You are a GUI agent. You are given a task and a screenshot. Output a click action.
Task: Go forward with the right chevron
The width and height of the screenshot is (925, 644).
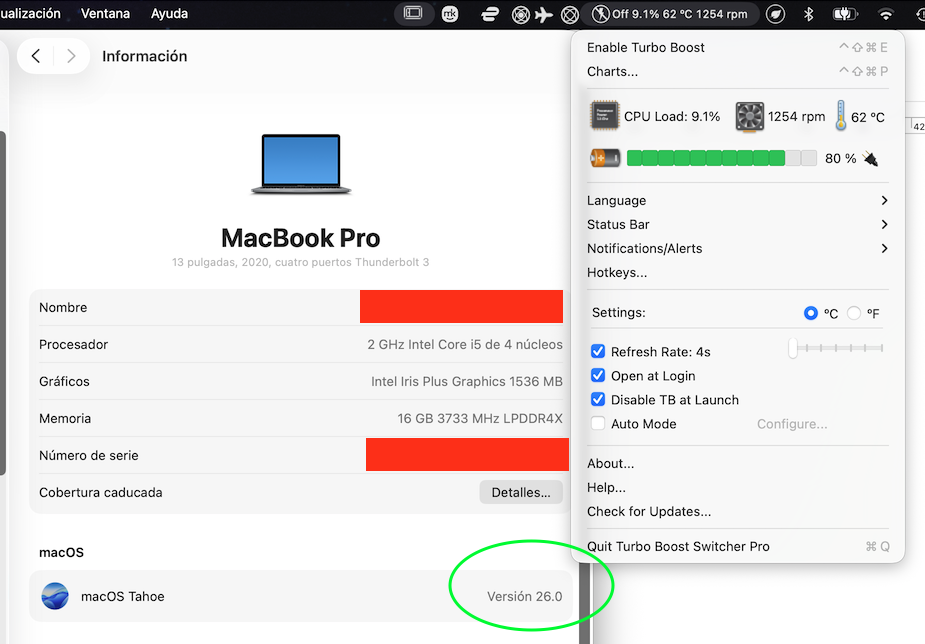[71, 56]
